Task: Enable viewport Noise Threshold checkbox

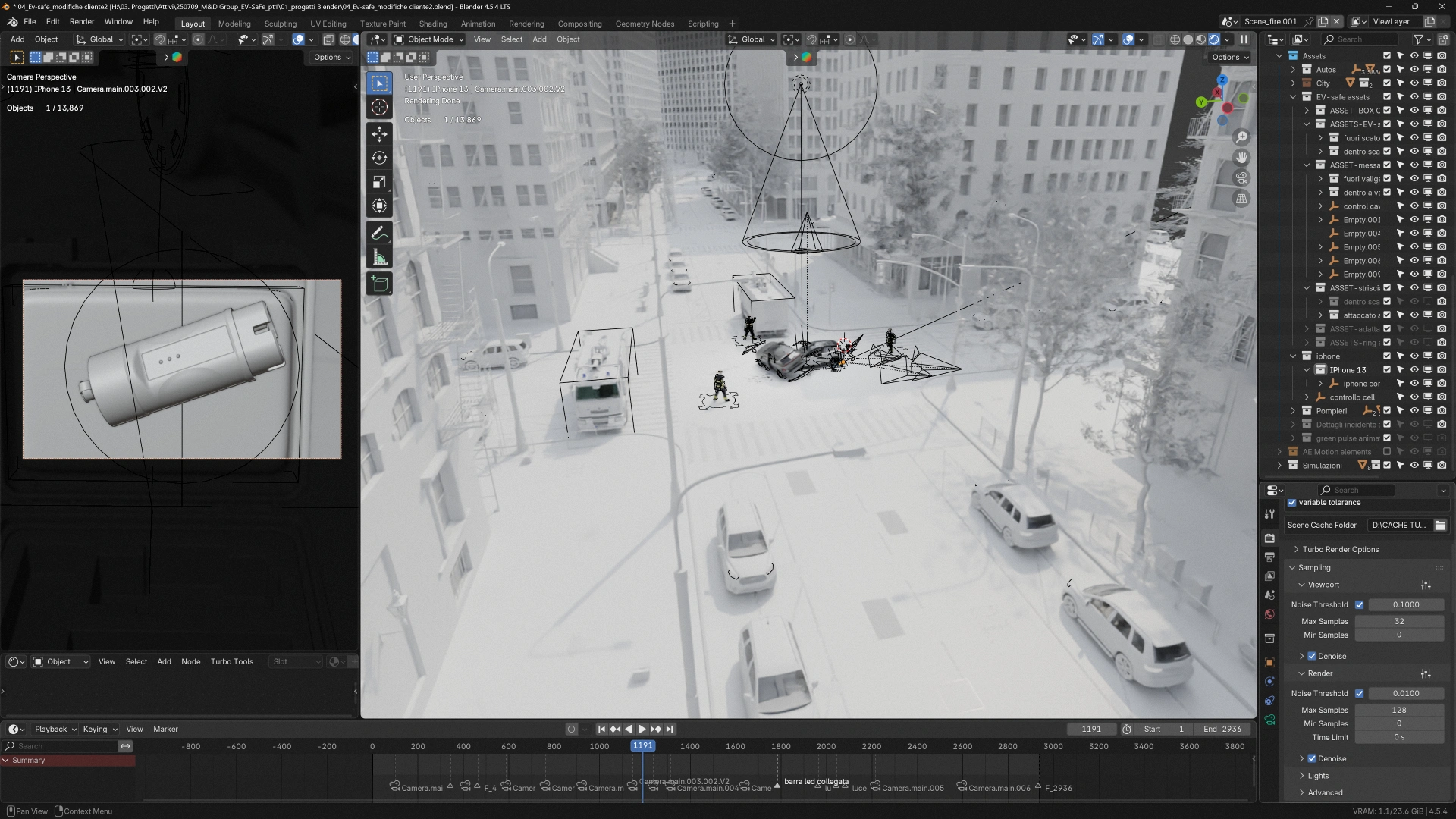Action: [1359, 605]
